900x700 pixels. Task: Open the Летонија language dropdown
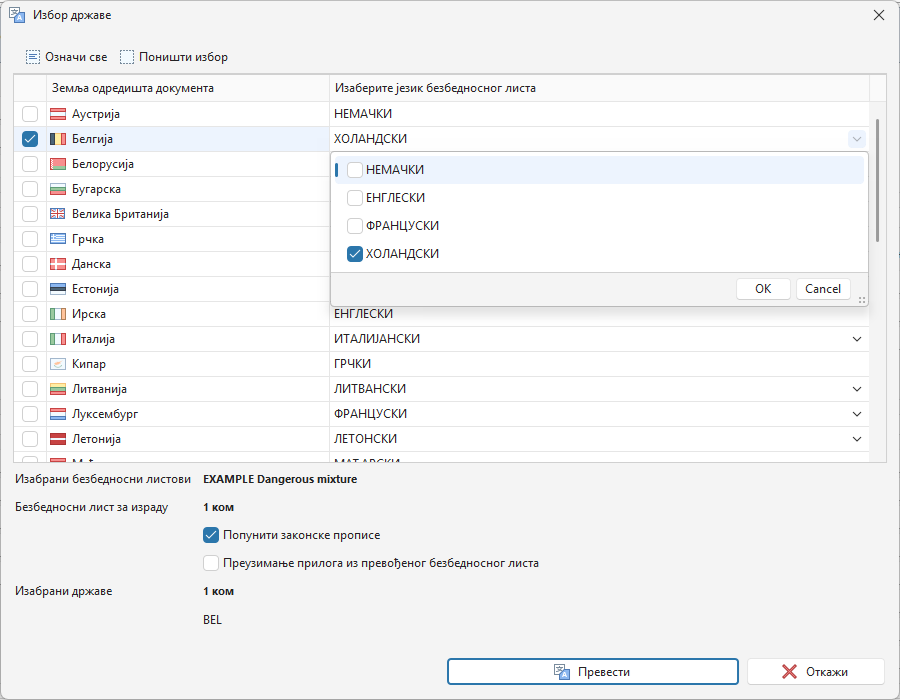pos(857,439)
